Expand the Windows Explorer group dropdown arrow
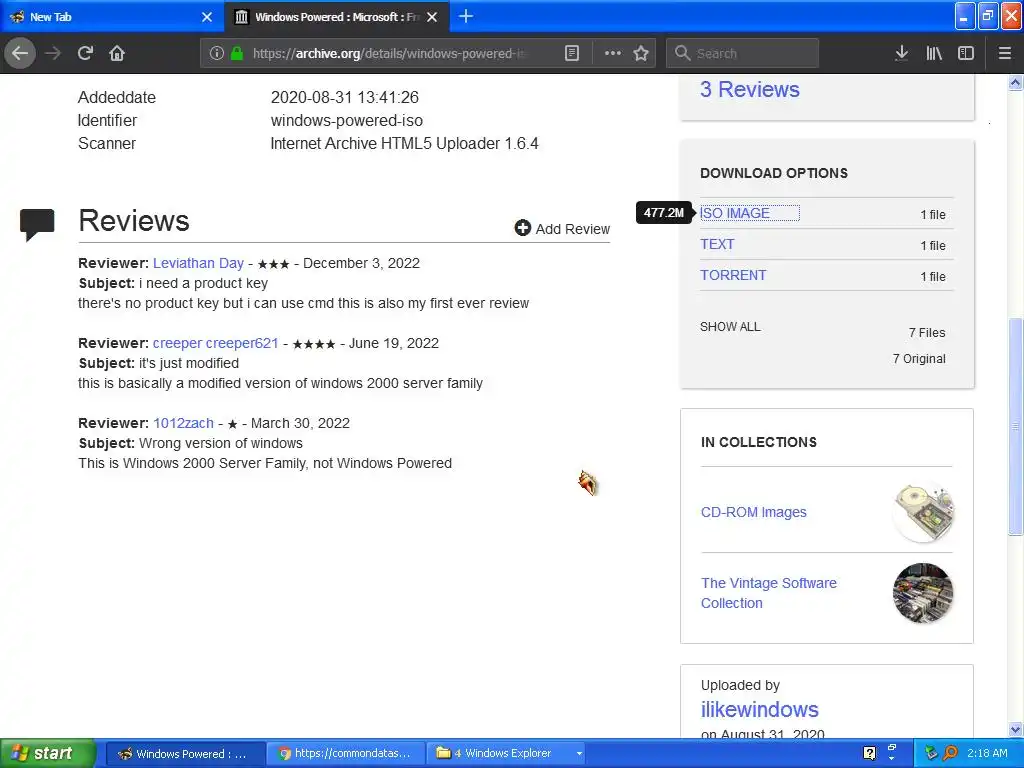 click(579, 754)
